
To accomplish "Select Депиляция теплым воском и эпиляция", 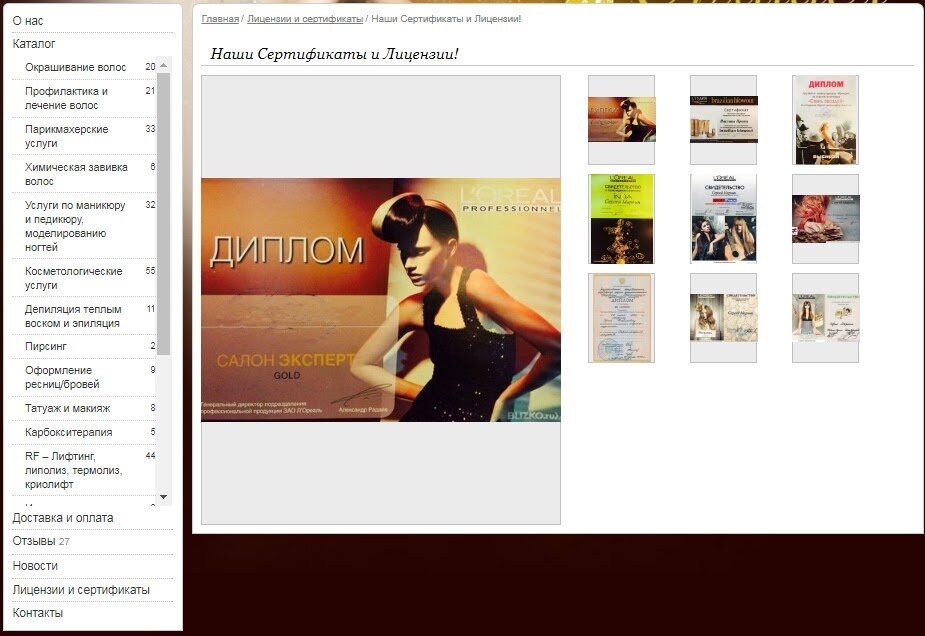I will [x=73, y=316].
